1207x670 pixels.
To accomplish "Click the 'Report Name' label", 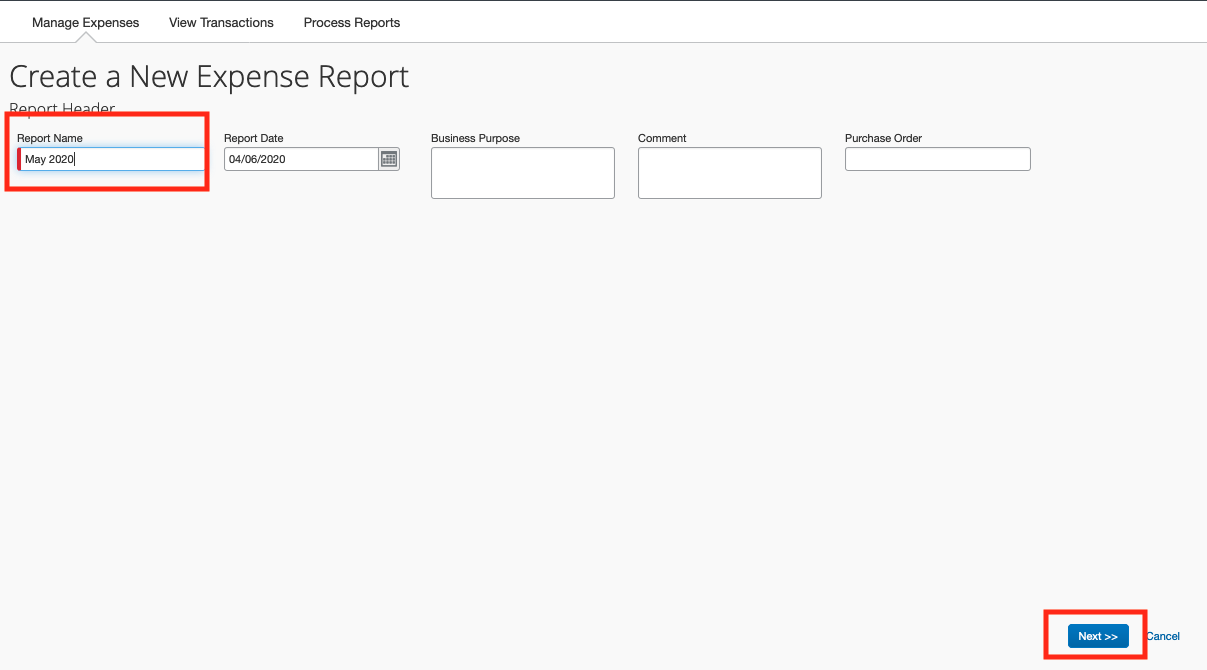I will [50, 138].
